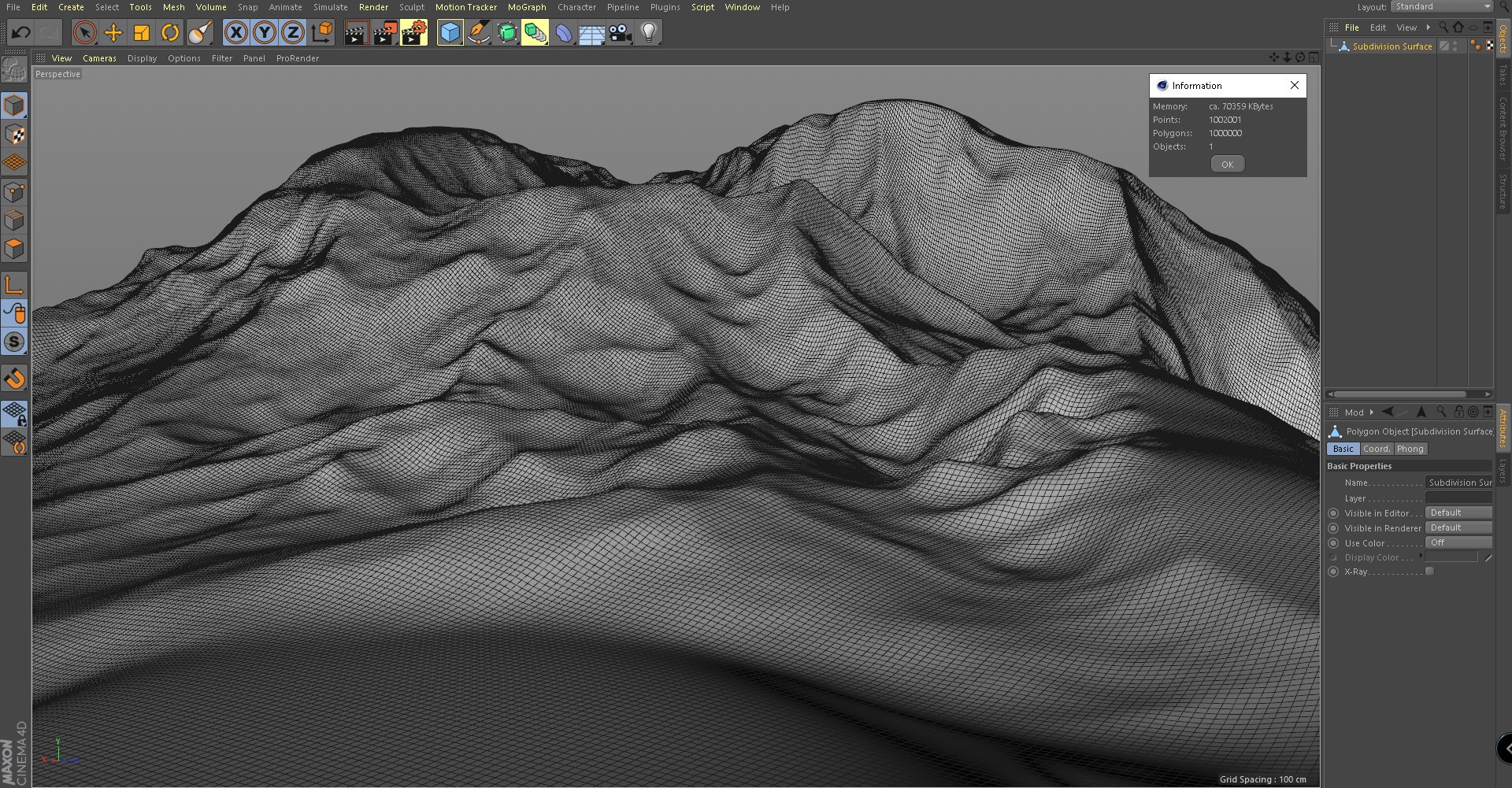Open Visible in Editor Default dropdown
The height and width of the screenshot is (788, 1512).
(1458, 512)
